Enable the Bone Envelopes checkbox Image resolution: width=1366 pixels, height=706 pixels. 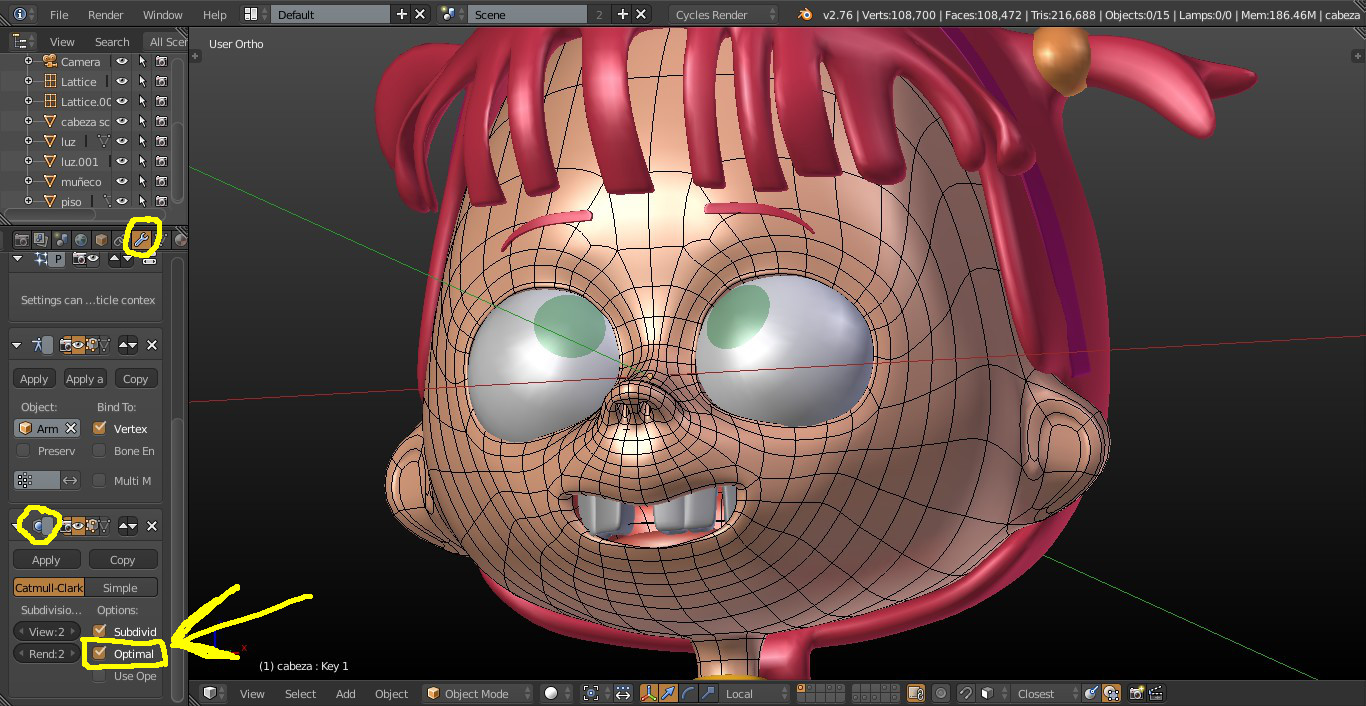(x=99, y=451)
